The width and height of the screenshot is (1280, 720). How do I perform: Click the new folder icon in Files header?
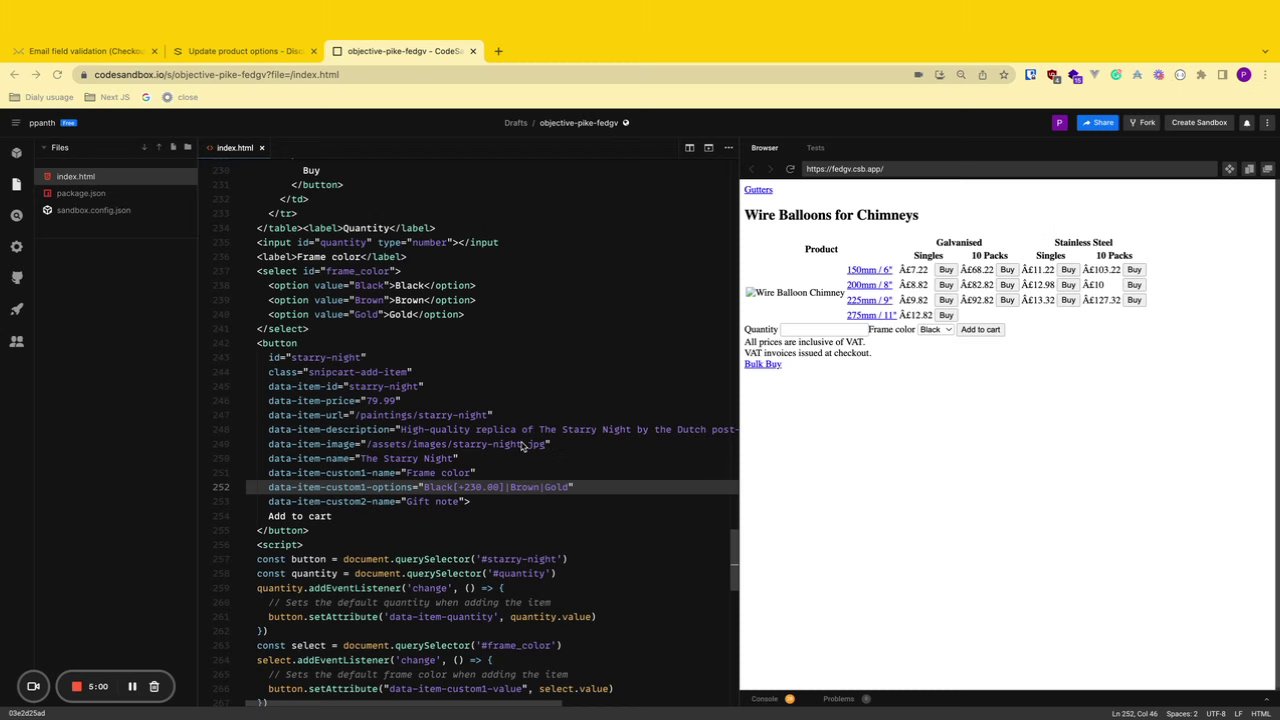[x=187, y=148]
